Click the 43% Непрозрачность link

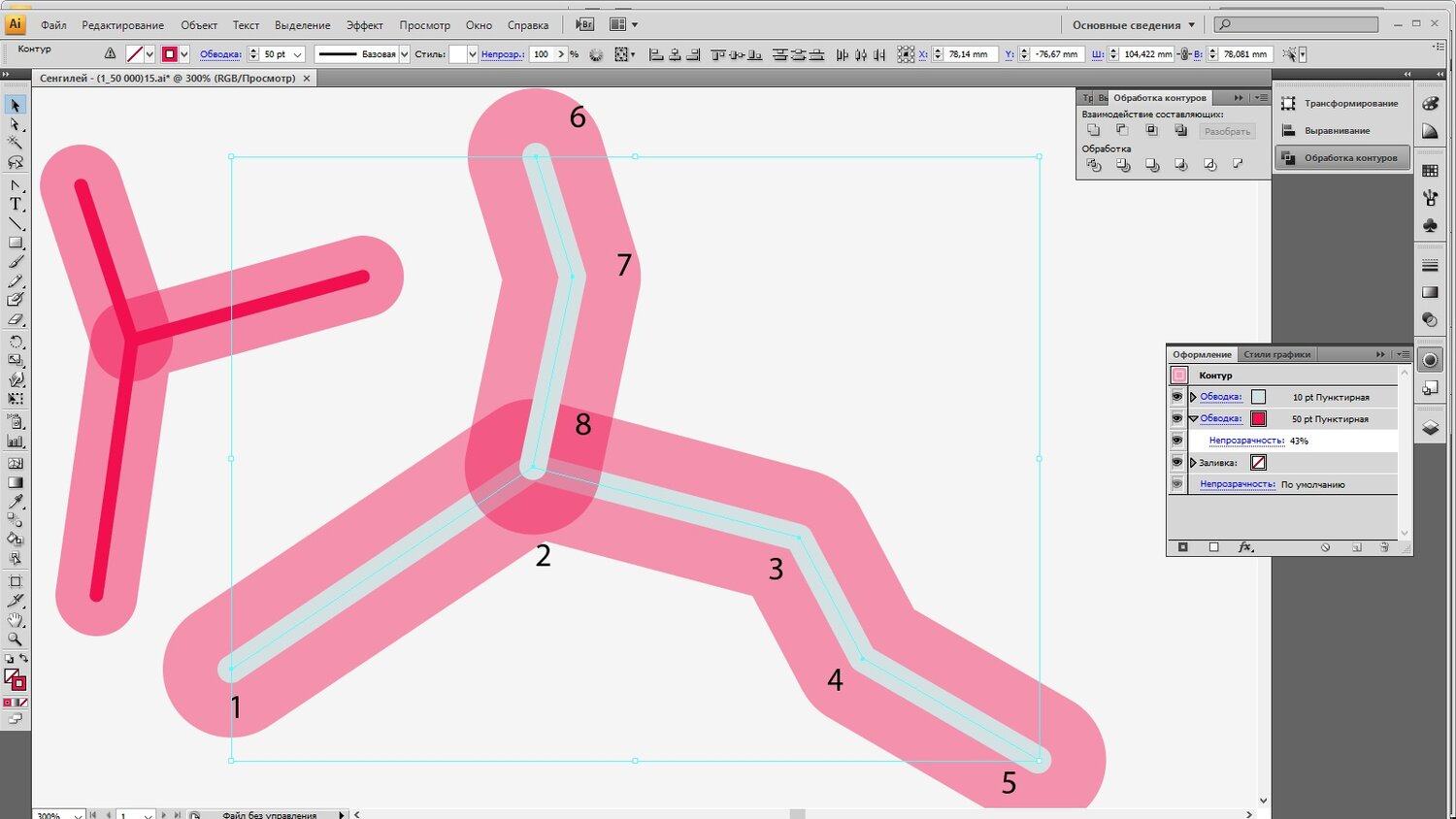[x=1246, y=441]
